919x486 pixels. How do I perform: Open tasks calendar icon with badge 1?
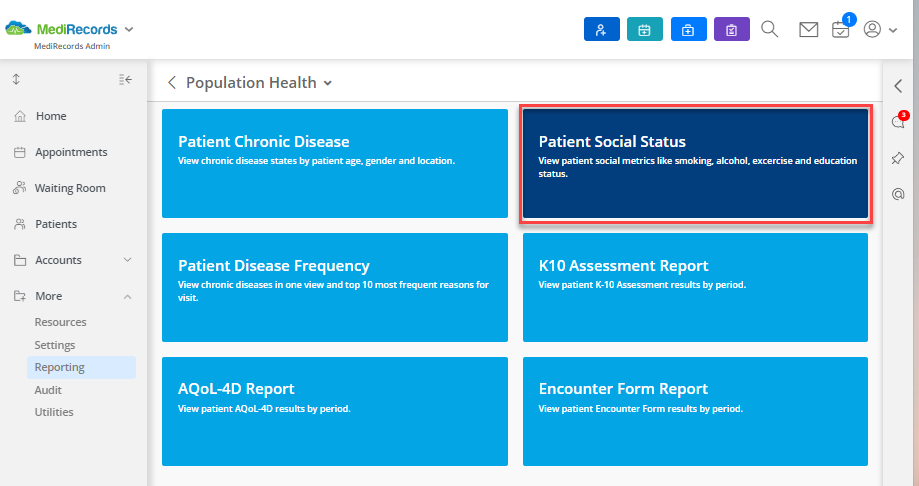pos(842,28)
